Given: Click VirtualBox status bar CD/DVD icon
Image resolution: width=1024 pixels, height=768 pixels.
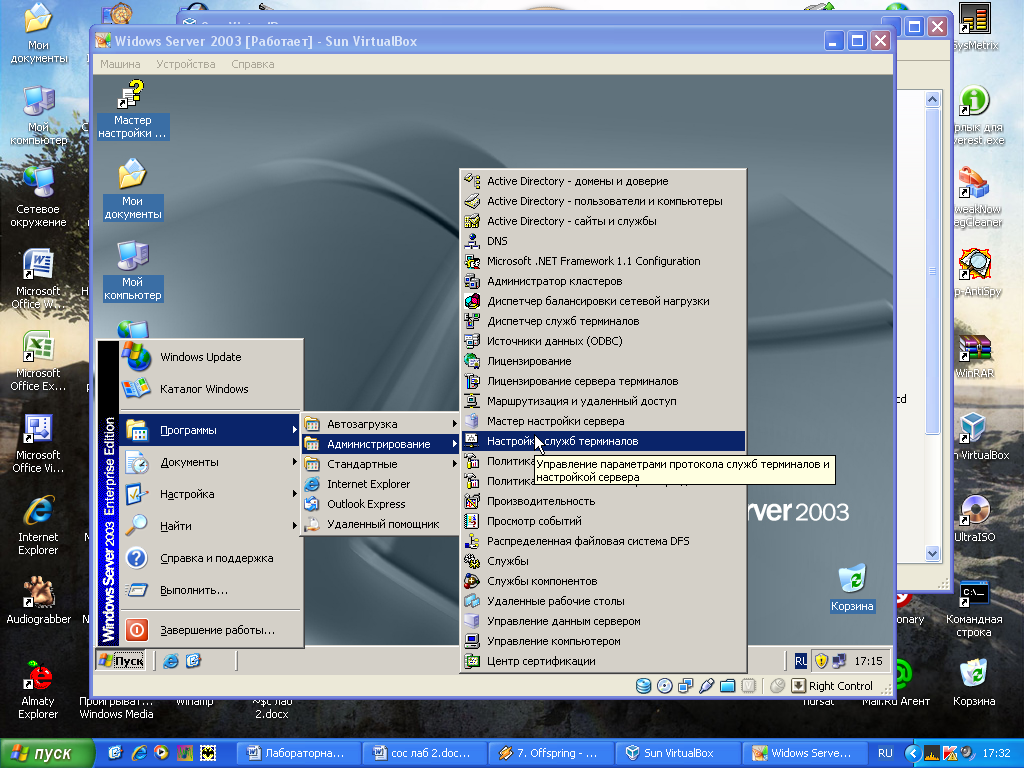Looking at the screenshot, I should coord(664,686).
